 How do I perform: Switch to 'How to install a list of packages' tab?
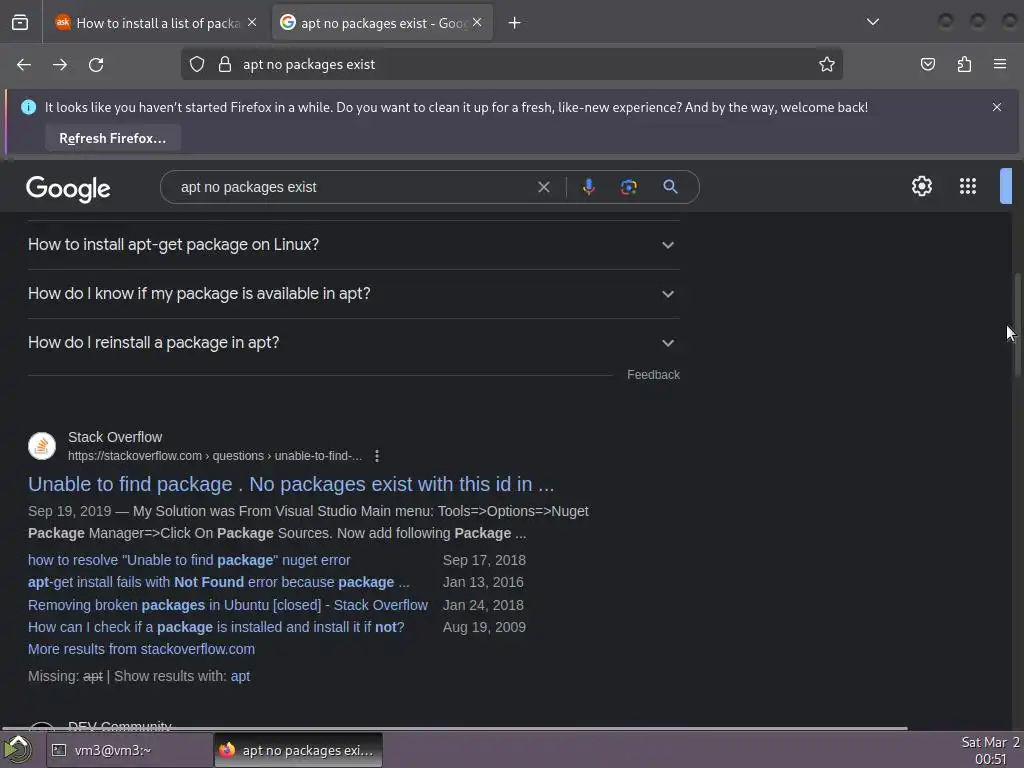click(x=155, y=23)
